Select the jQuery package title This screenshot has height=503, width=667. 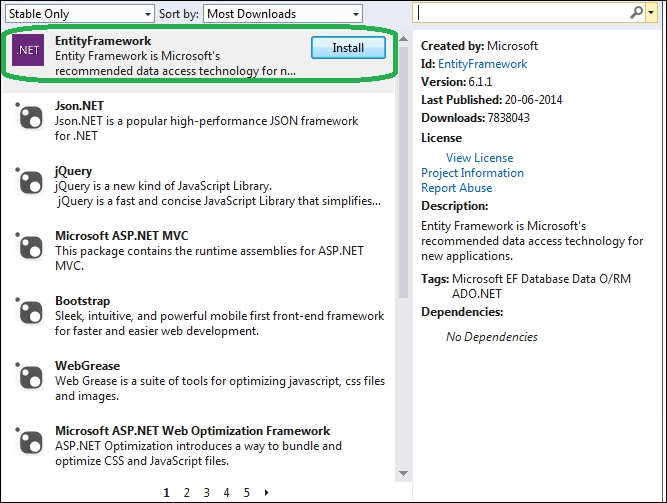tap(74, 171)
